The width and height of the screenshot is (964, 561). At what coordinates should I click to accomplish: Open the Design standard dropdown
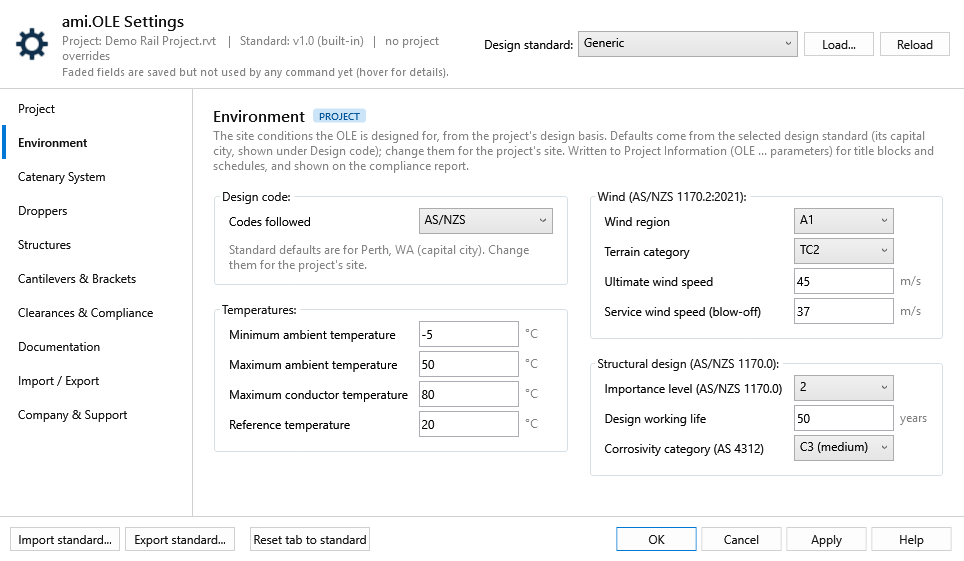tap(687, 44)
